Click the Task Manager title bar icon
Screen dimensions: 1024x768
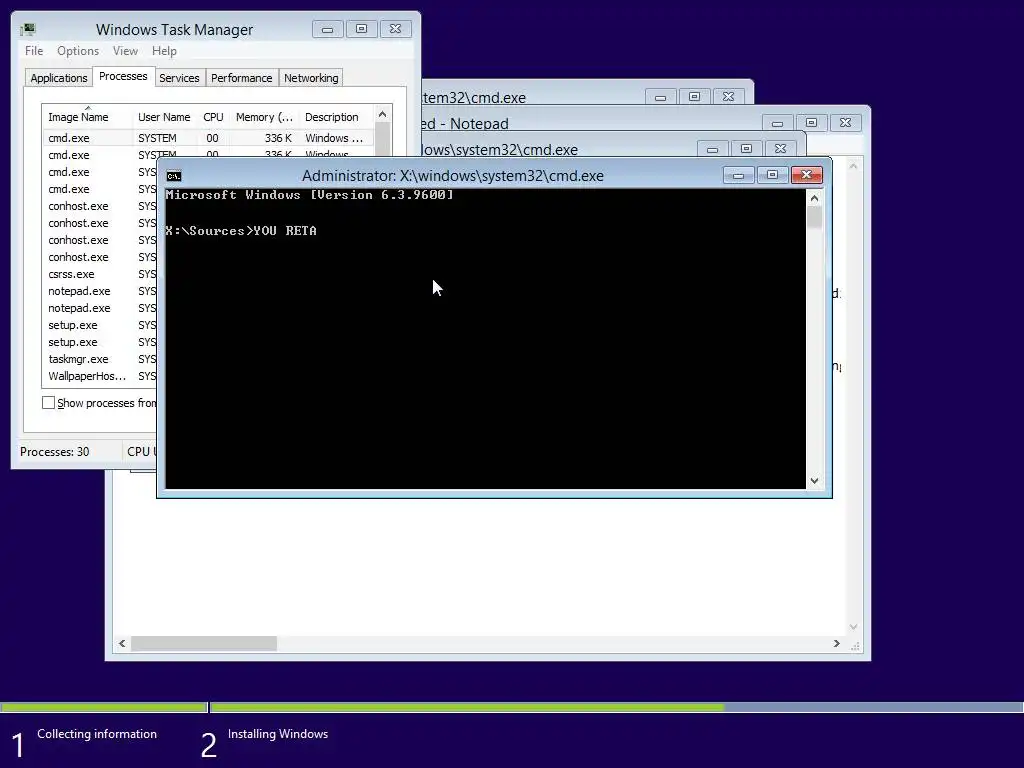(27, 29)
